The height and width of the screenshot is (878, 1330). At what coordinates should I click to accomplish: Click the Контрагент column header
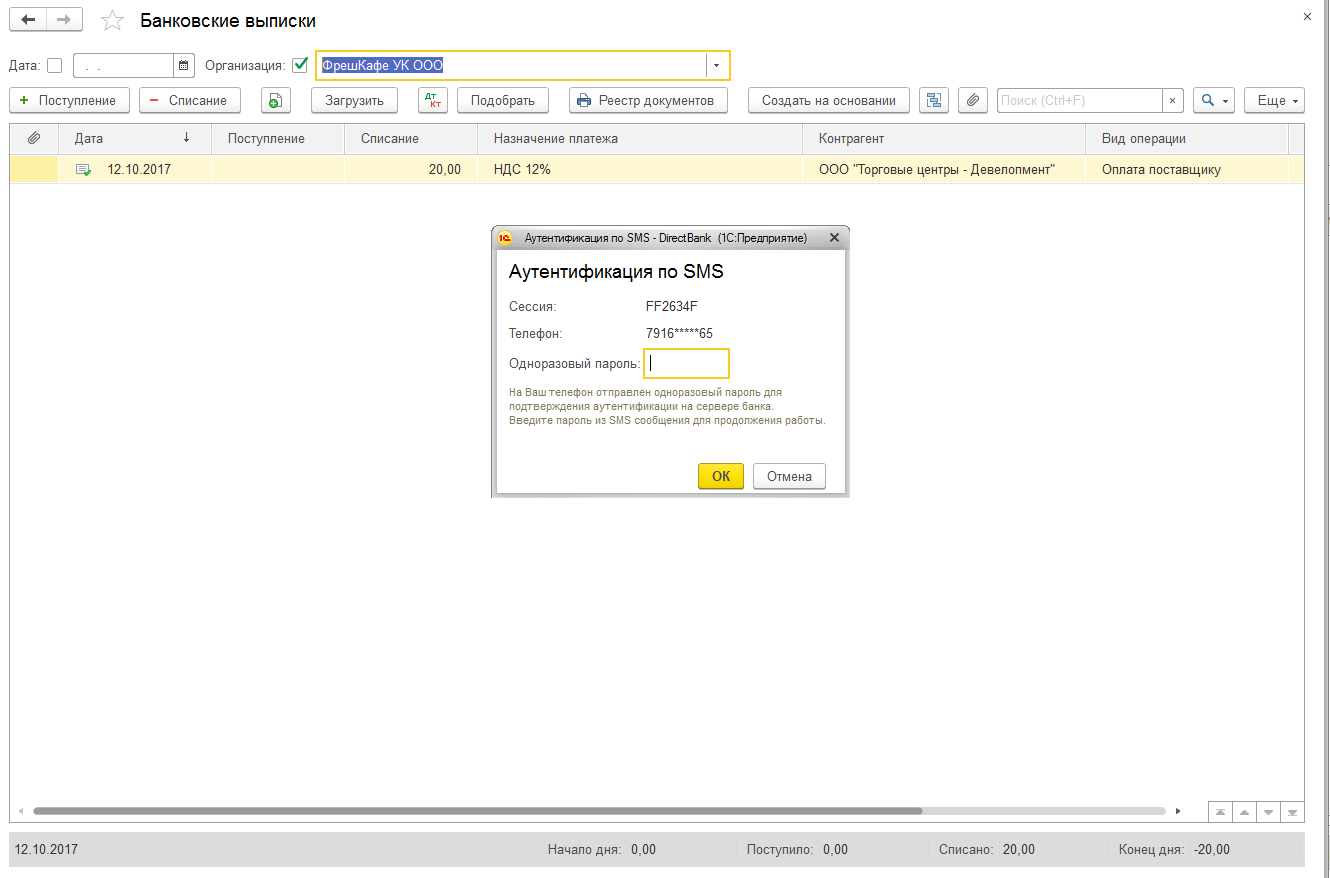tap(944, 139)
